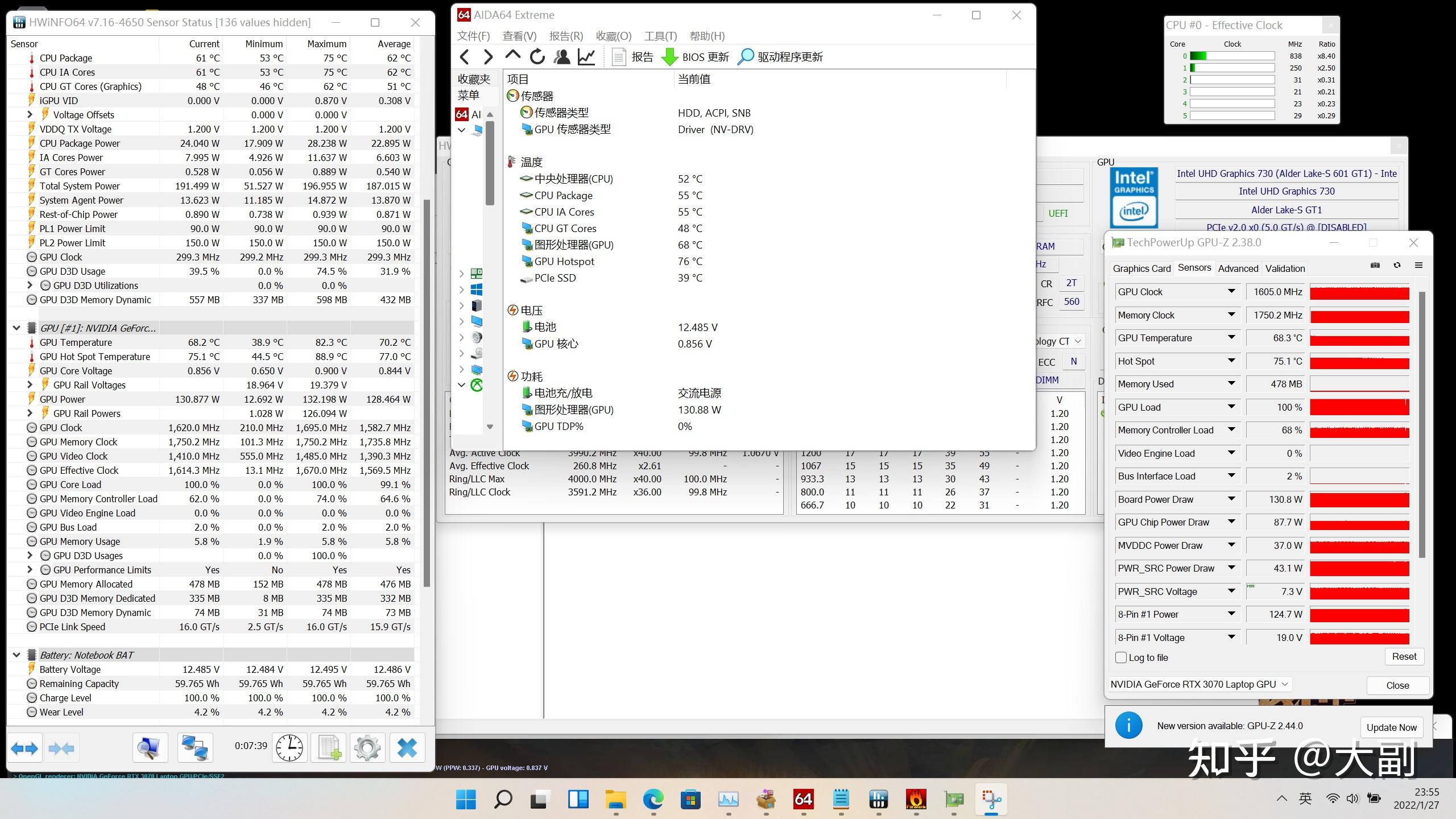This screenshot has width=1456, height=819.
Task: Take a GPU-Z screenshot with the camera icon
Action: (x=1375, y=265)
